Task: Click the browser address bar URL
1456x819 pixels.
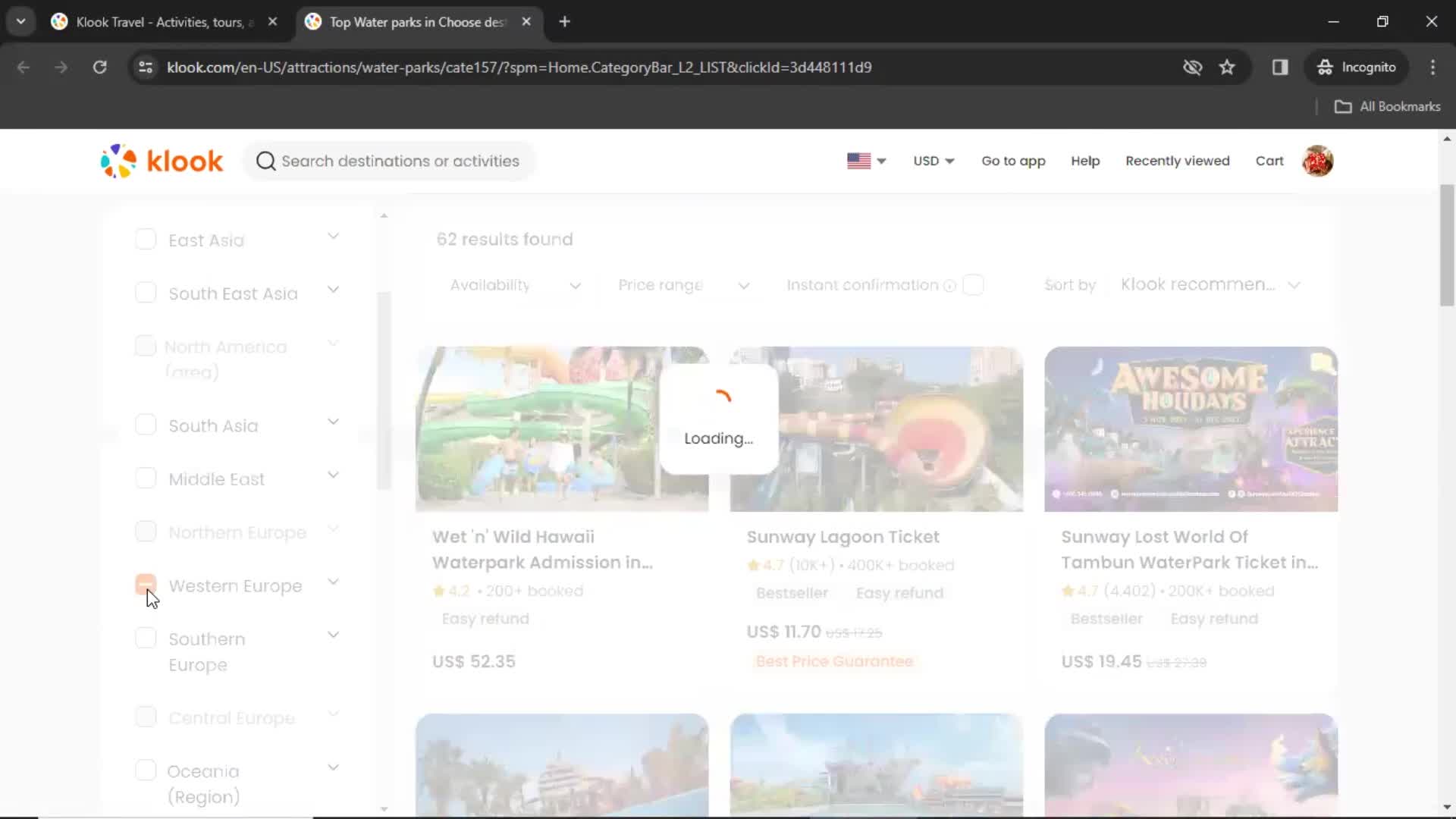Action: tap(519, 67)
